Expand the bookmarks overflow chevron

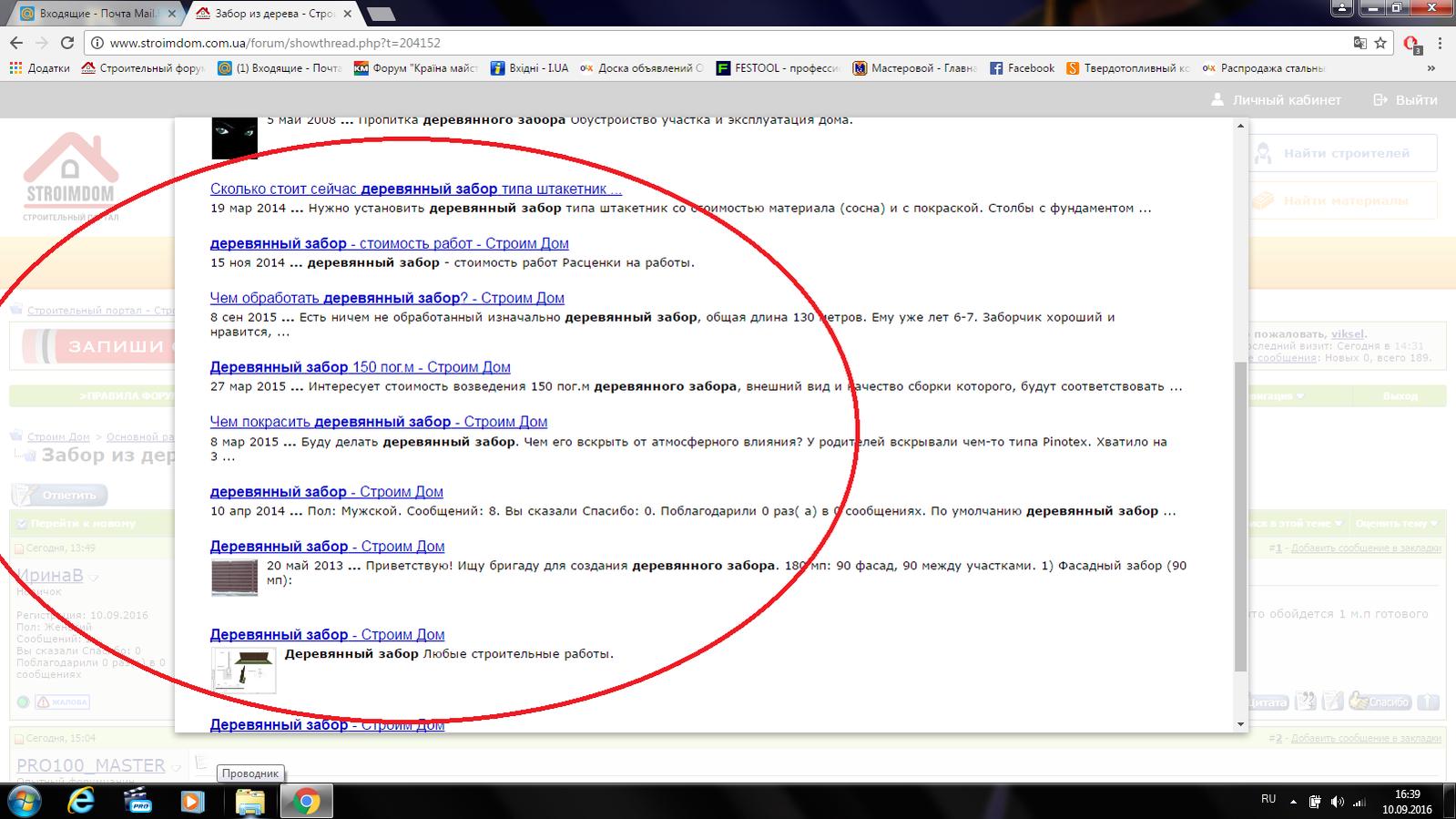coord(1431,68)
